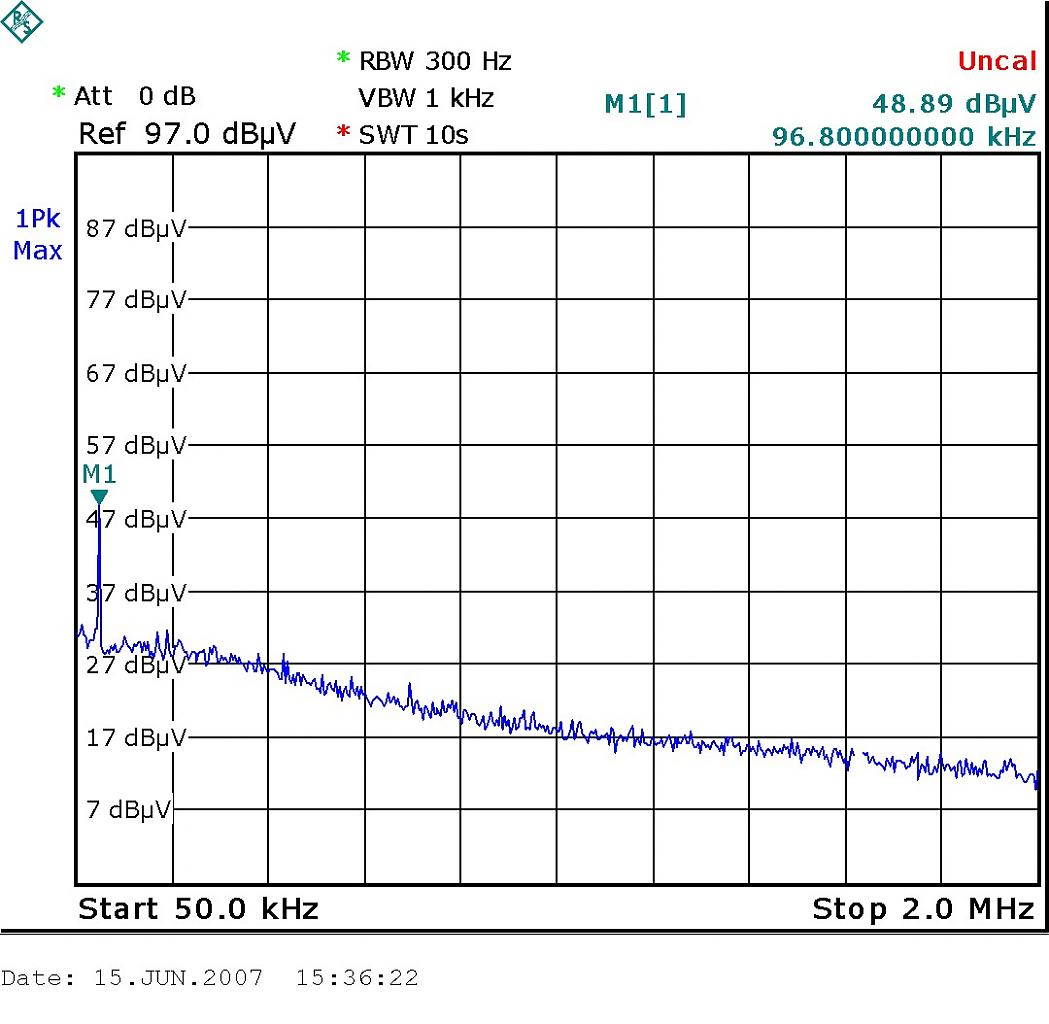Select the RBW 300 Hz setting
The width and height of the screenshot is (1049, 1024).
tap(435, 61)
